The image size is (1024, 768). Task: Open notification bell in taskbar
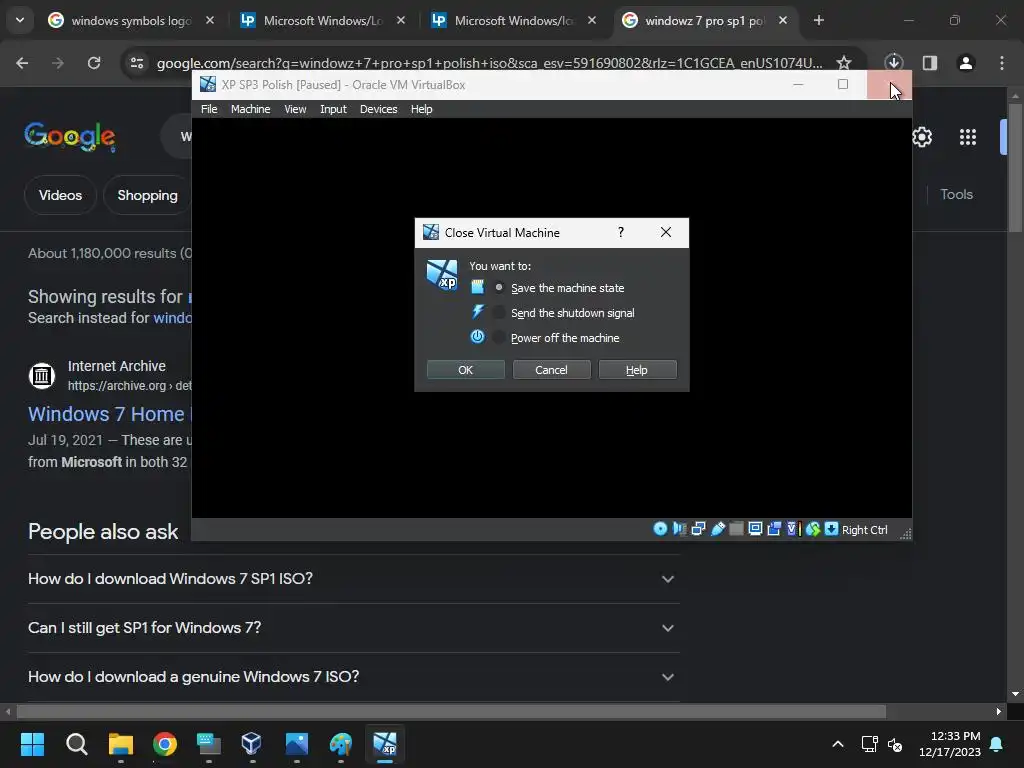point(997,744)
